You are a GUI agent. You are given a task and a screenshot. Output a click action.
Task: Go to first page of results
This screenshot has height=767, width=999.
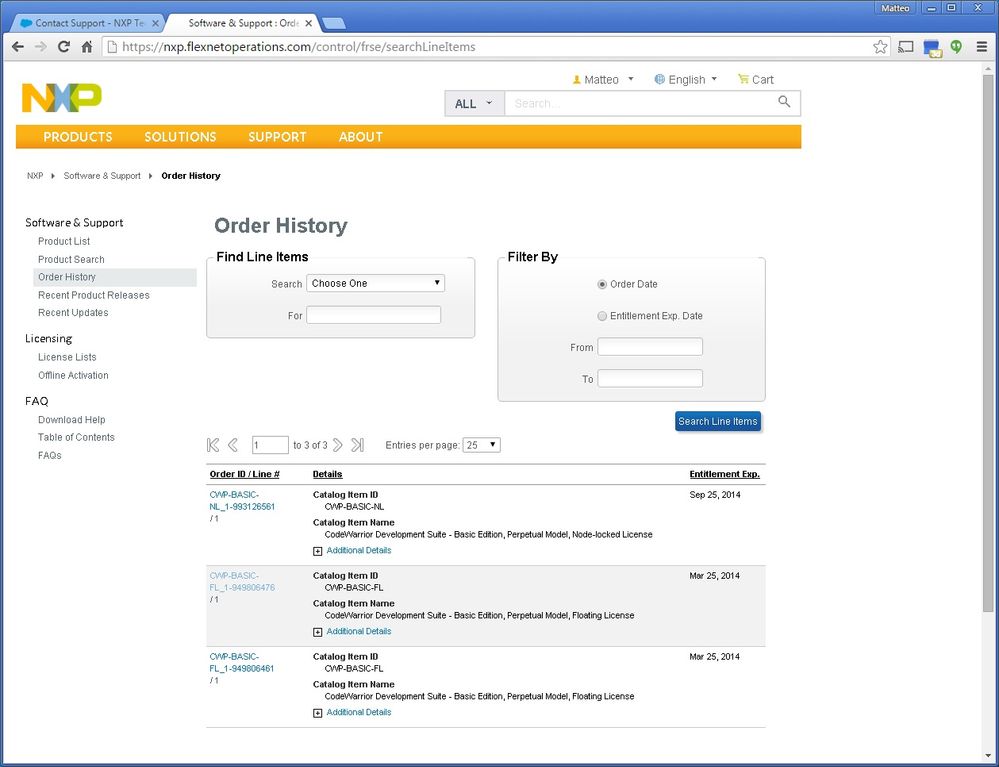point(213,445)
